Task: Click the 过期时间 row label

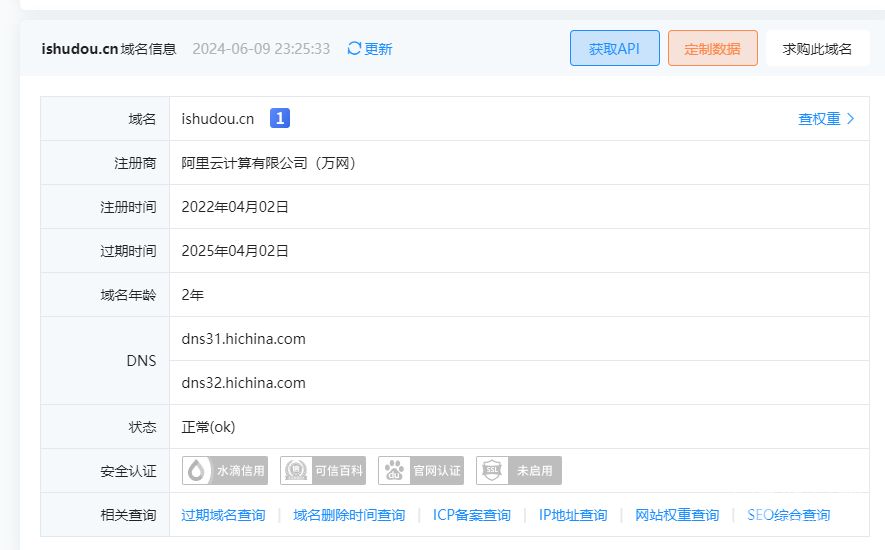Action: 128,251
